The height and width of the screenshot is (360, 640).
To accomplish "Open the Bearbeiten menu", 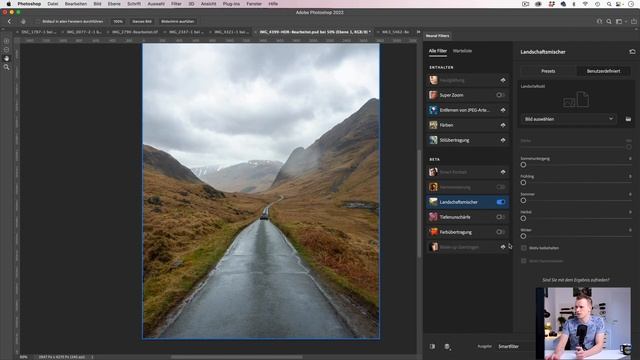I will click(76, 4).
